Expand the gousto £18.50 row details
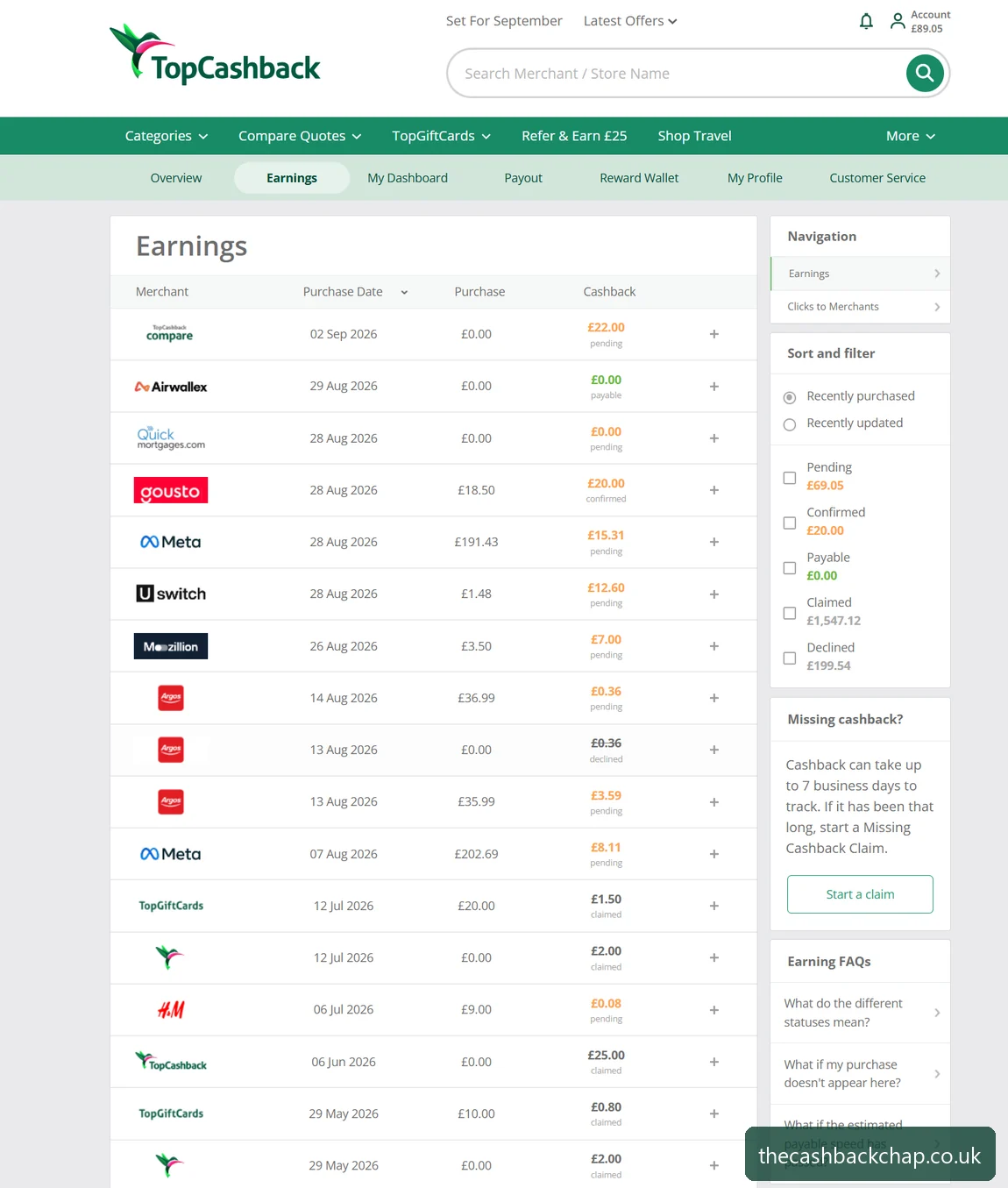The image size is (1008, 1188). click(x=714, y=490)
